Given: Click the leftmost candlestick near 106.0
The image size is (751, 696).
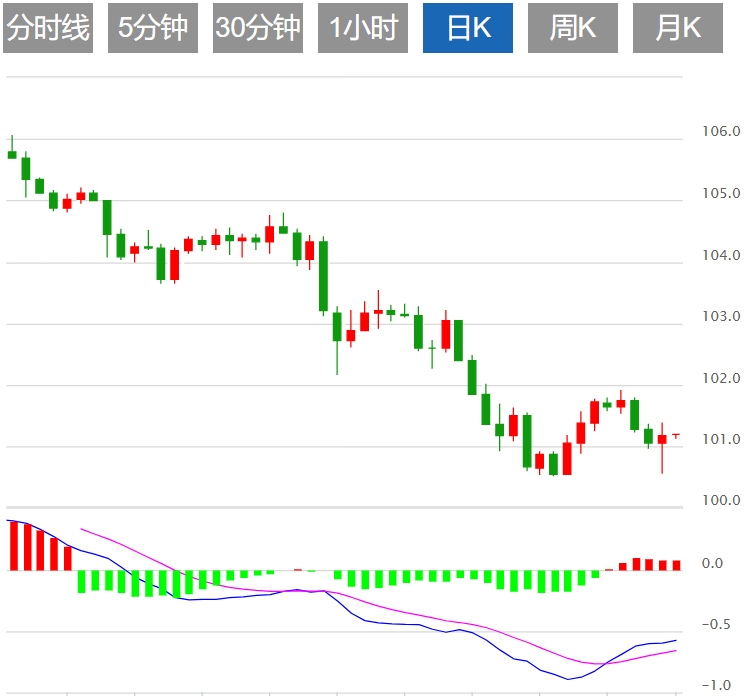Looking at the screenshot, I should [12, 154].
